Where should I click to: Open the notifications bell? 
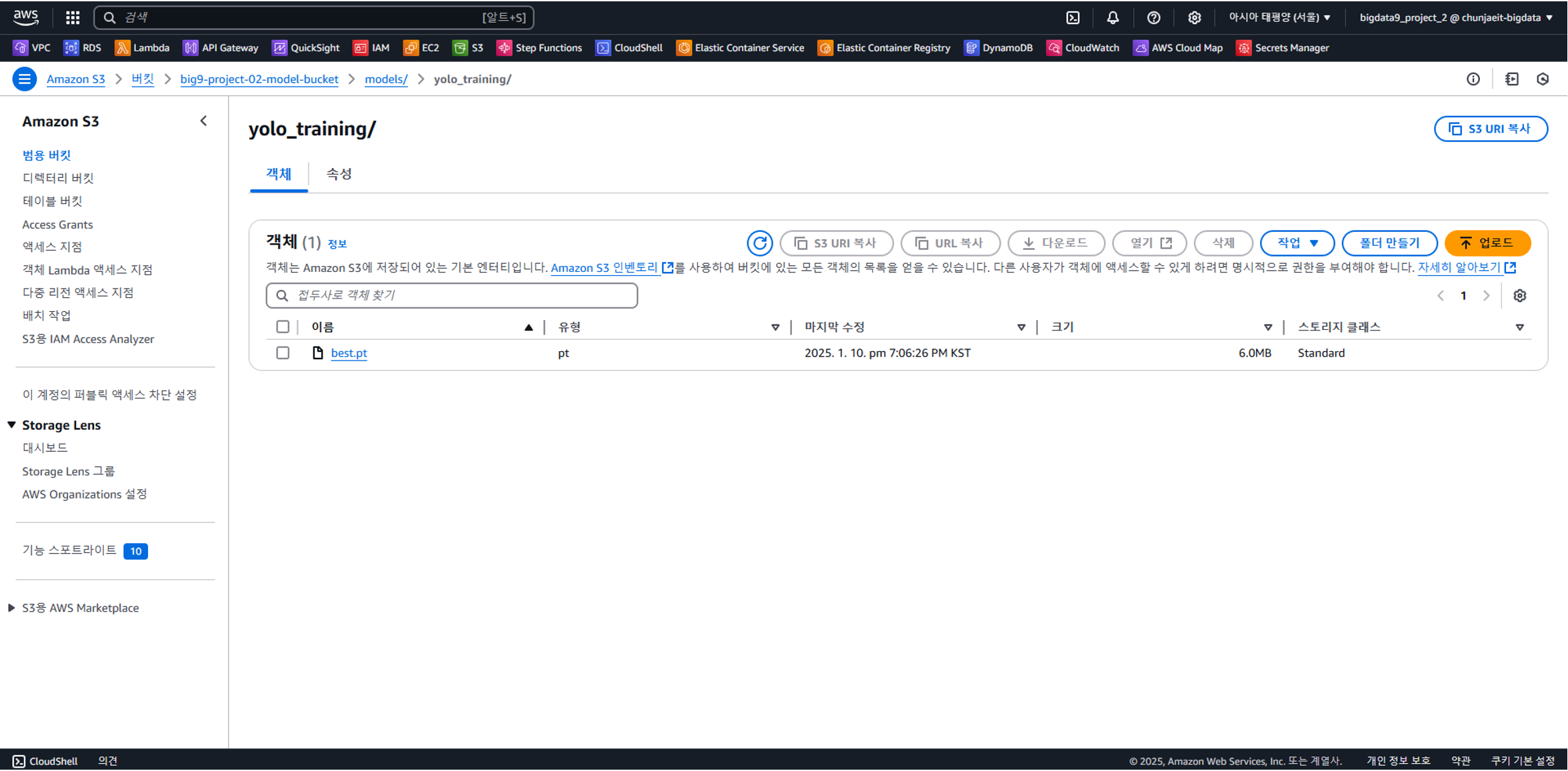pos(1113,18)
